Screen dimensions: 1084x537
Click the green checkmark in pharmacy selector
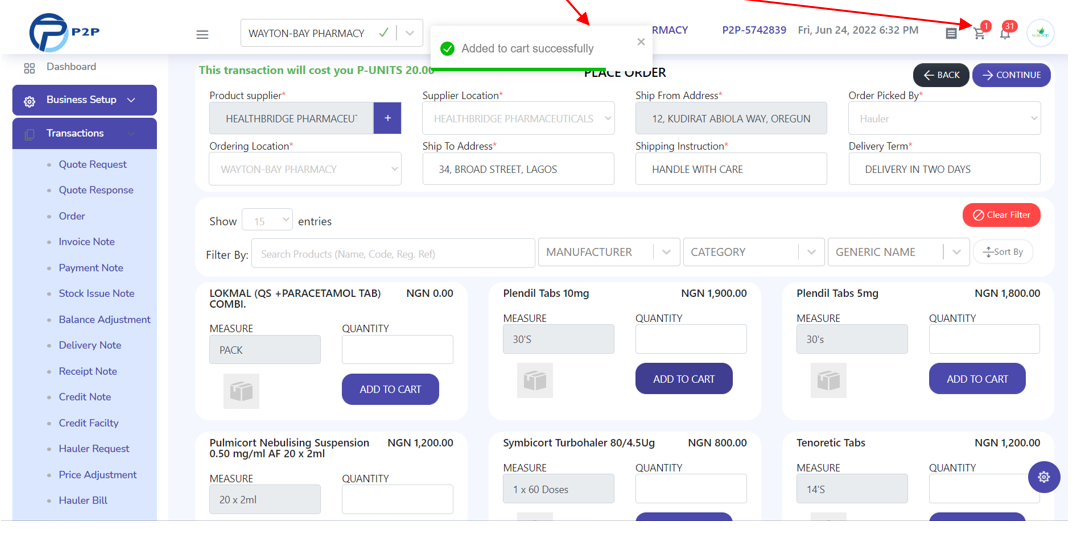tap(384, 32)
